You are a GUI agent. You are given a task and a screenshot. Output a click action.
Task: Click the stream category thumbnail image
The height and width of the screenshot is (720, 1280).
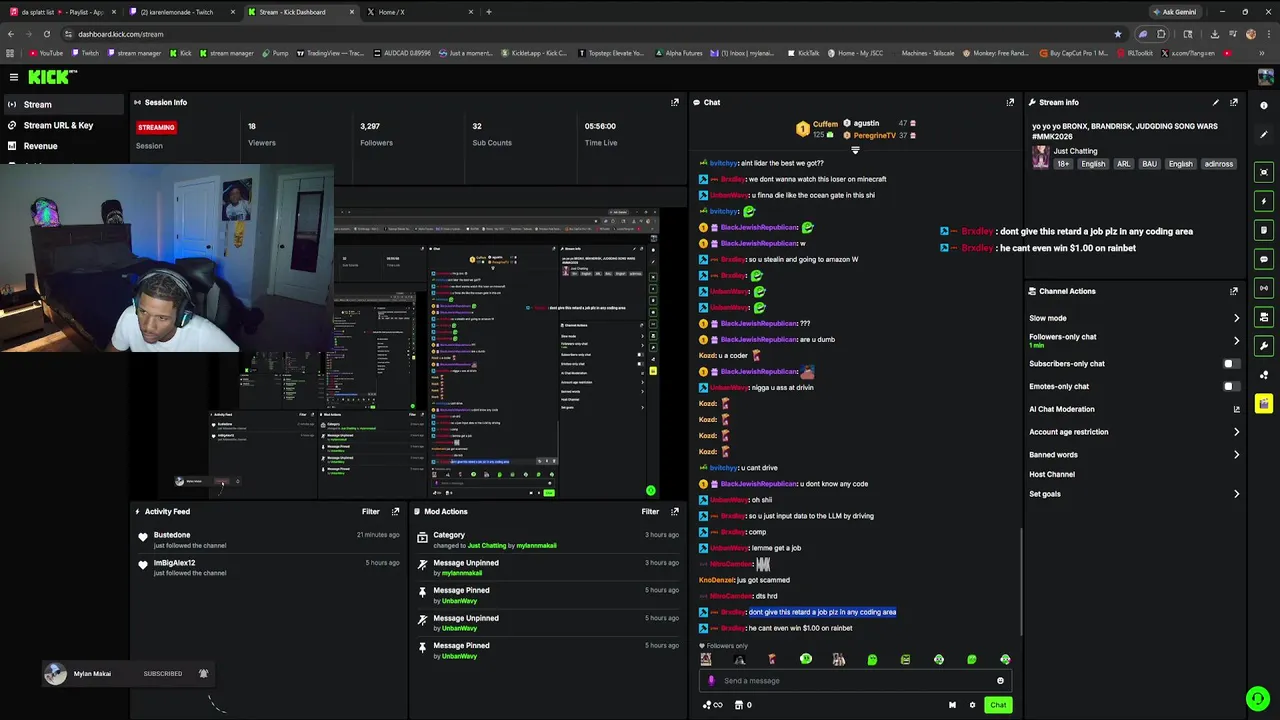tap(1041, 157)
